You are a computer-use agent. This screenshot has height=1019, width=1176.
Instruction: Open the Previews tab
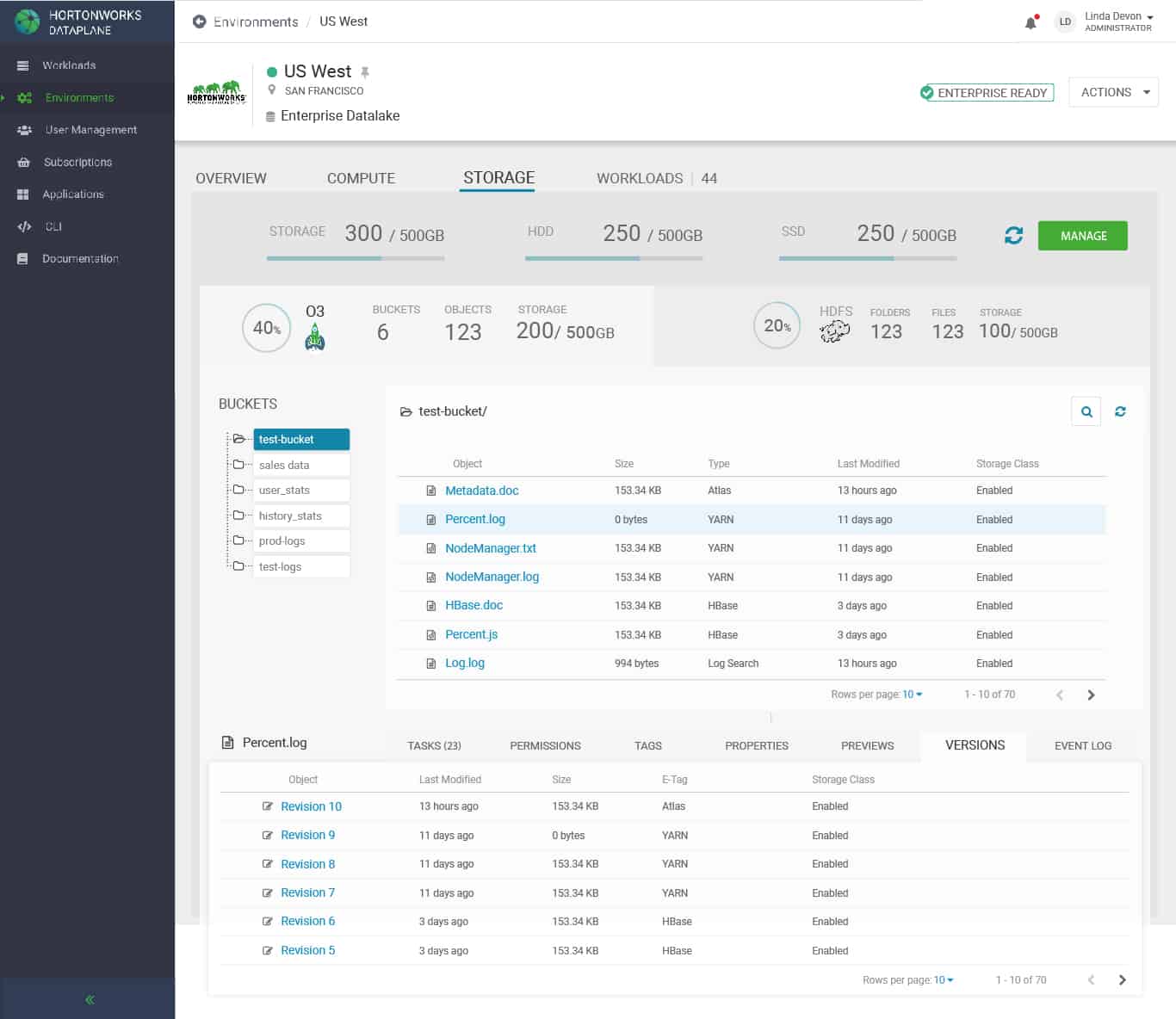tap(868, 746)
